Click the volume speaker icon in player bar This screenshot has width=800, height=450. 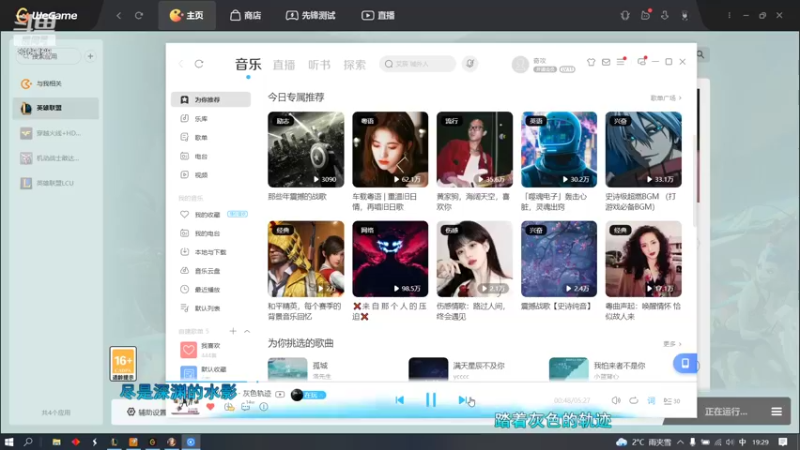click(x=616, y=401)
